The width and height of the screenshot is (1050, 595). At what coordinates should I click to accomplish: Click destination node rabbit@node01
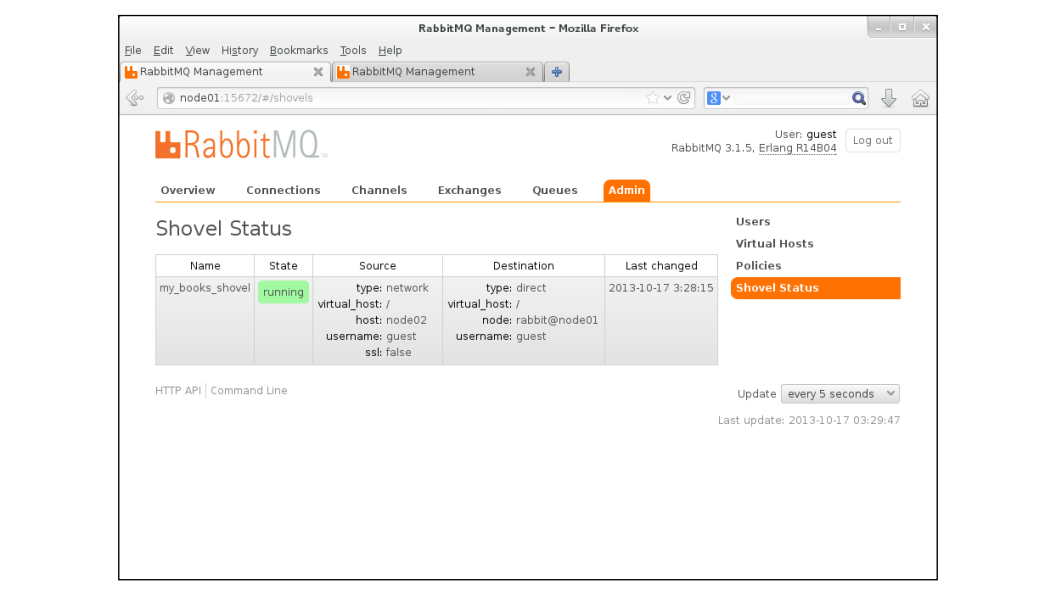[557, 321]
